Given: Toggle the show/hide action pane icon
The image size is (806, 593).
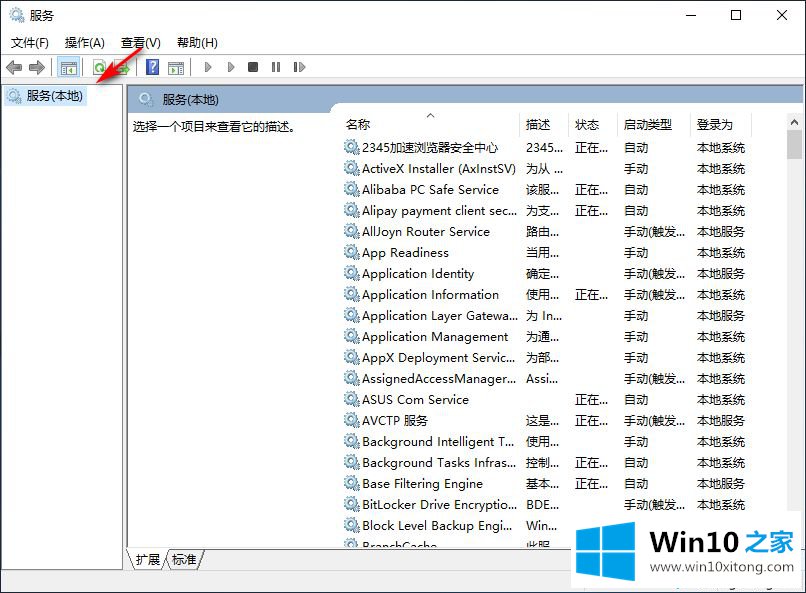Looking at the screenshot, I should coord(176,67).
